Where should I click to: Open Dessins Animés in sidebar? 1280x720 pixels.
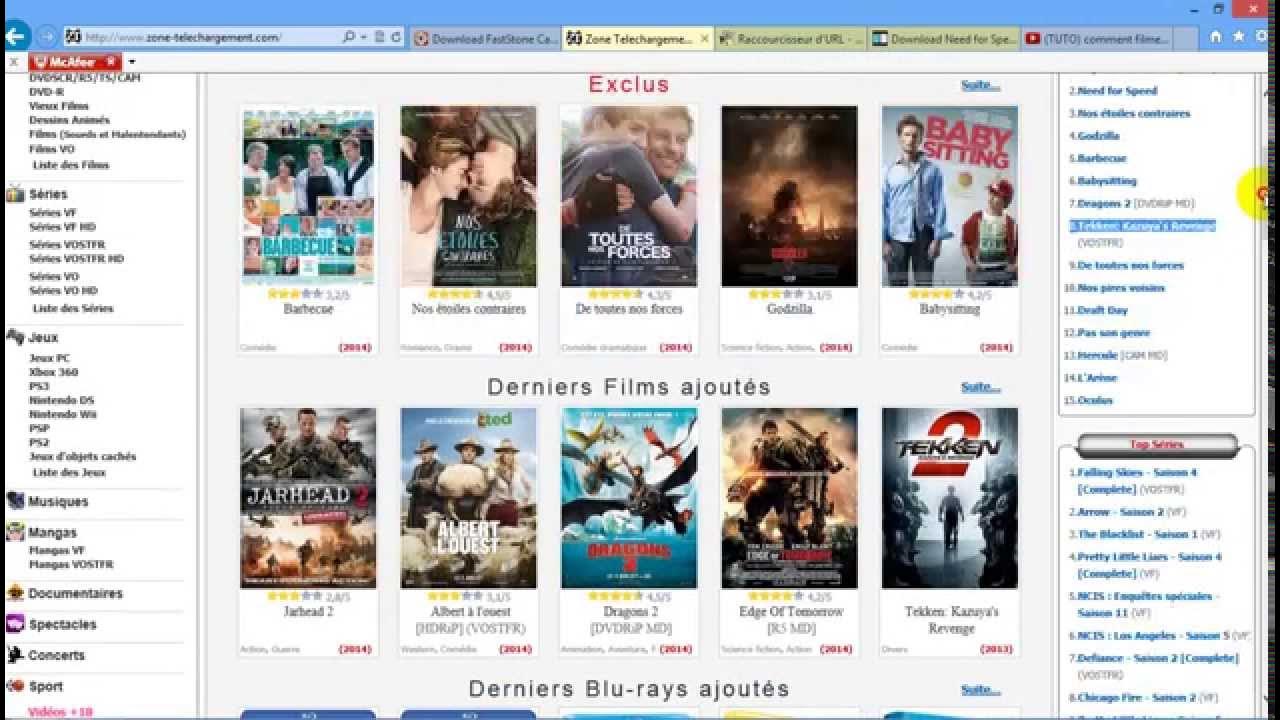click(69, 120)
